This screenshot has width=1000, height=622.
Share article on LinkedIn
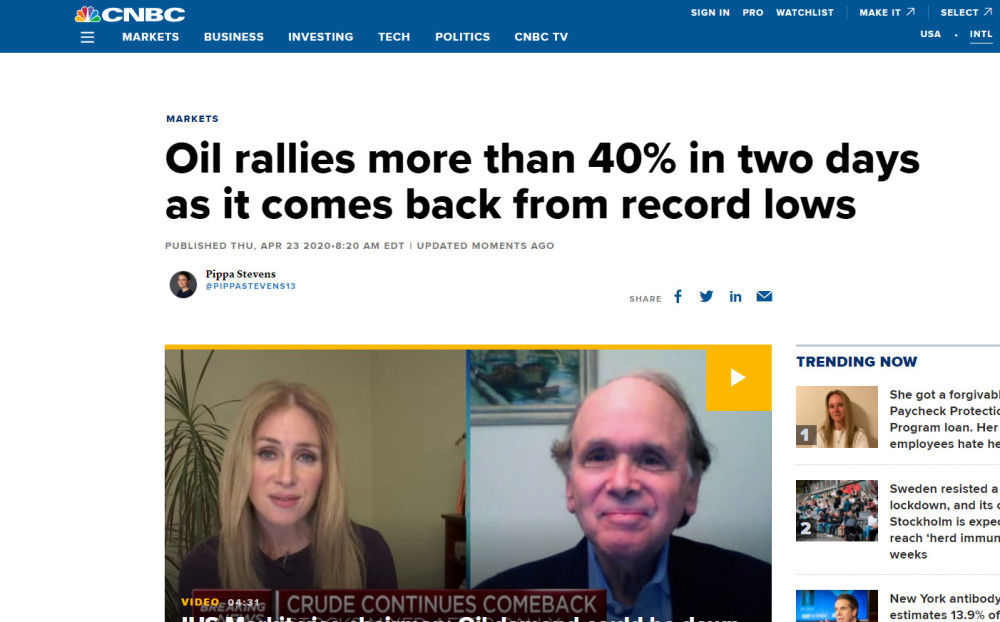735,297
